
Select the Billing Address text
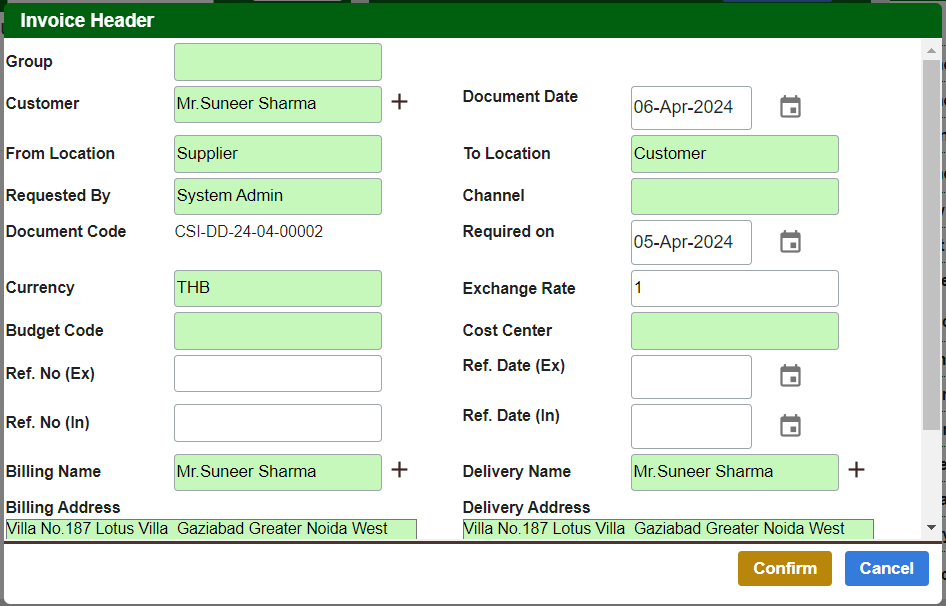pos(211,528)
